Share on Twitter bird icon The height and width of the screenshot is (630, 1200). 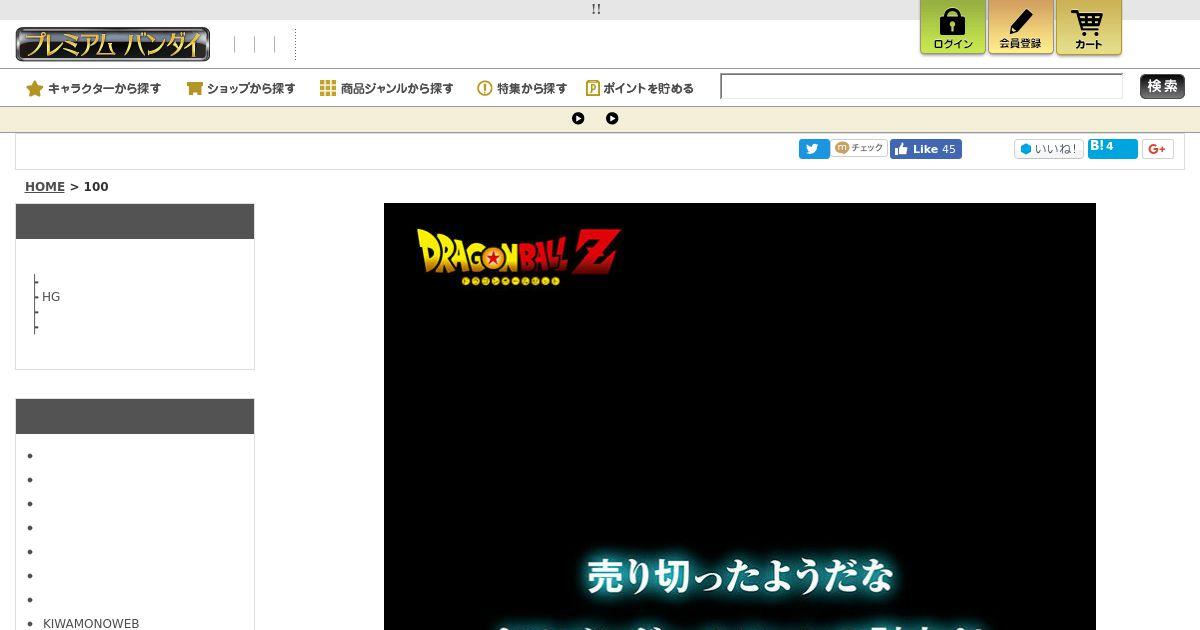[814, 149]
